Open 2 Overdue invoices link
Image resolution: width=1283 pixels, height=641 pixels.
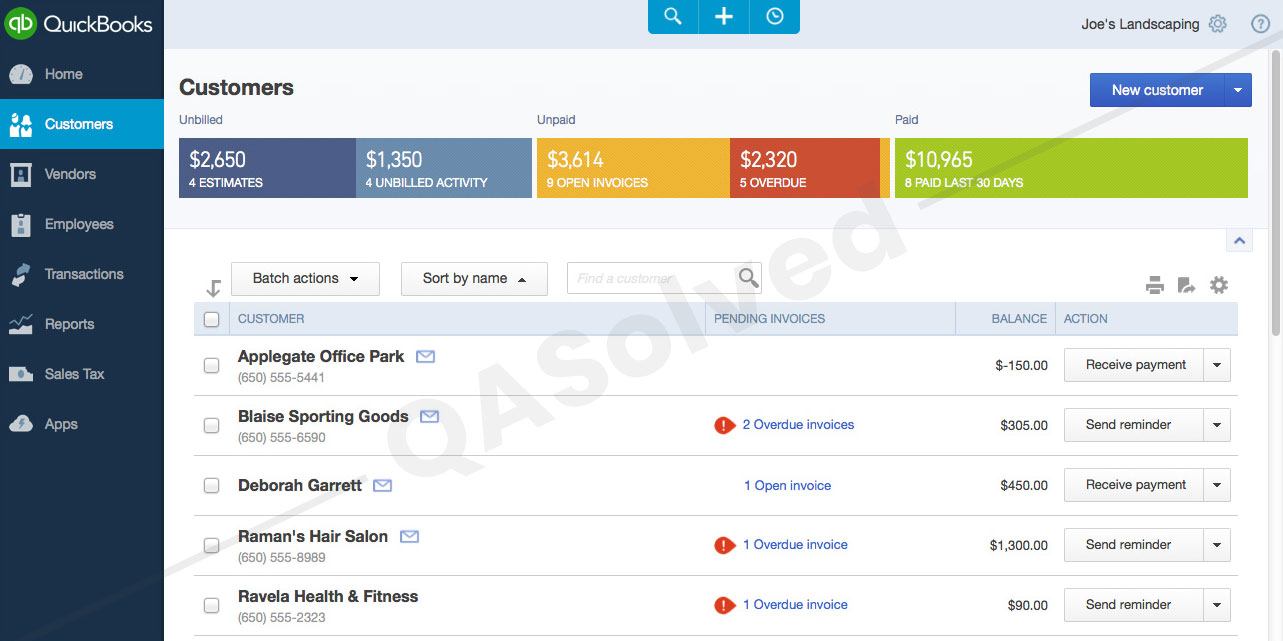pos(798,425)
